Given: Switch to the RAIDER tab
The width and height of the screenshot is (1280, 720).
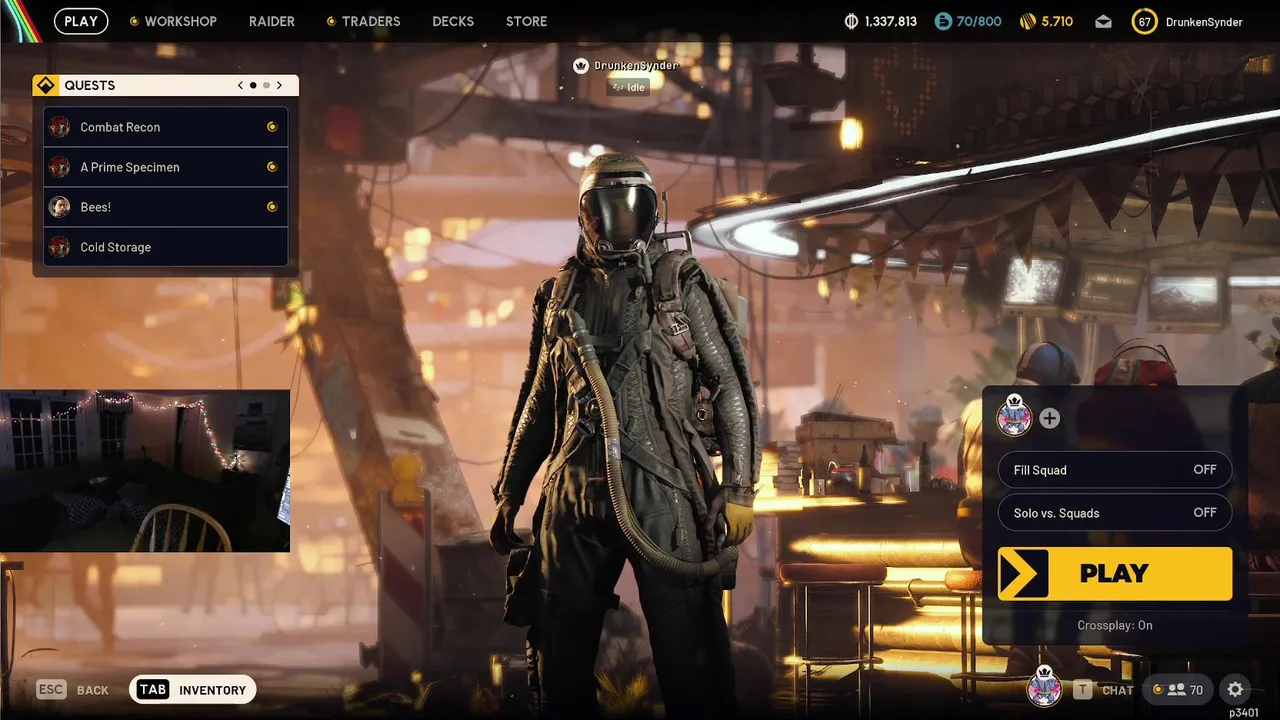Looking at the screenshot, I should pyautogui.click(x=272, y=21).
